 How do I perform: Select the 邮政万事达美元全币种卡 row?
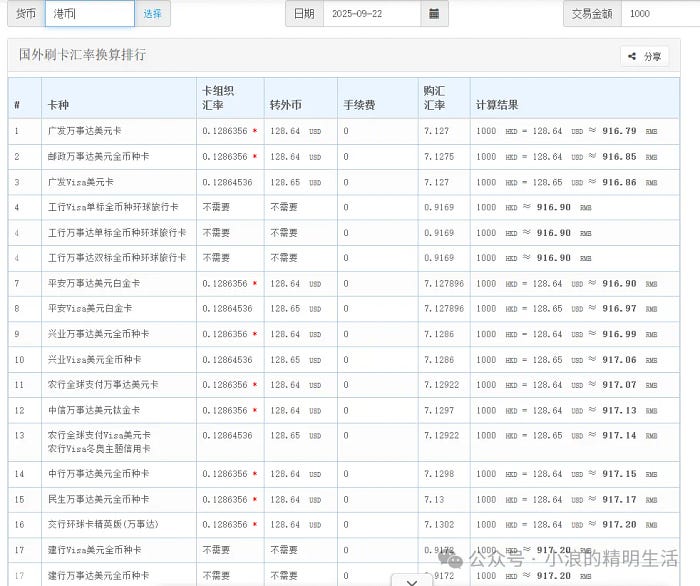(344, 157)
